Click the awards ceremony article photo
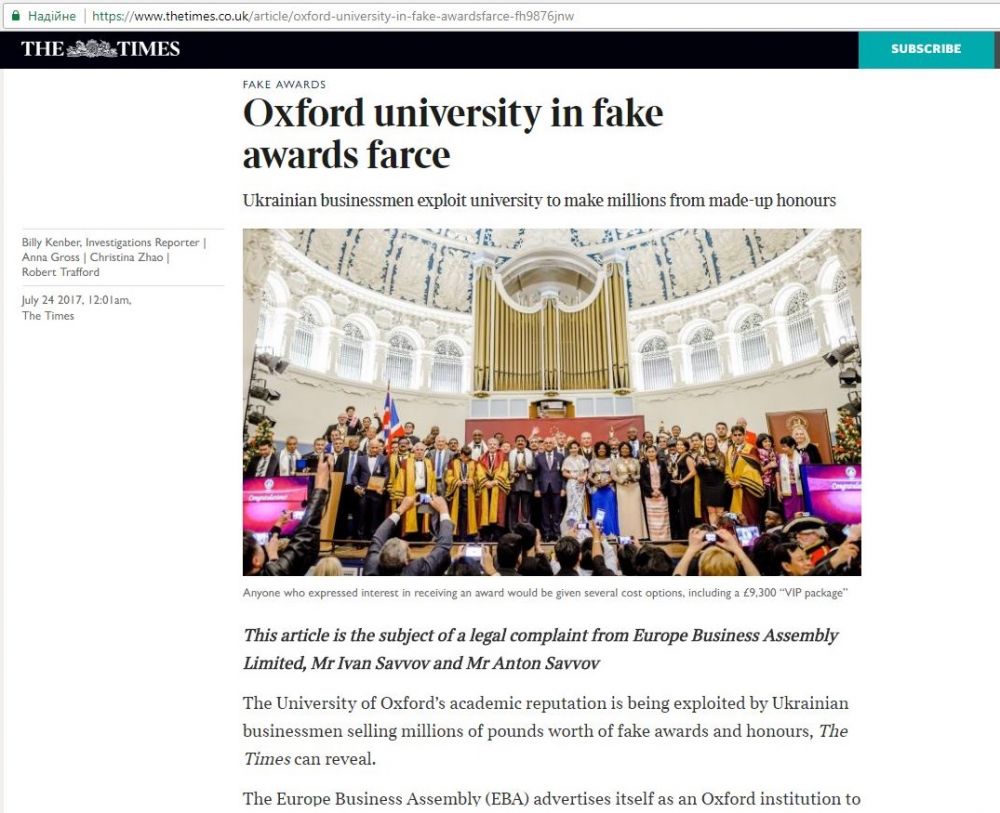Screen dimensions: 1000x813 point(552,402)
